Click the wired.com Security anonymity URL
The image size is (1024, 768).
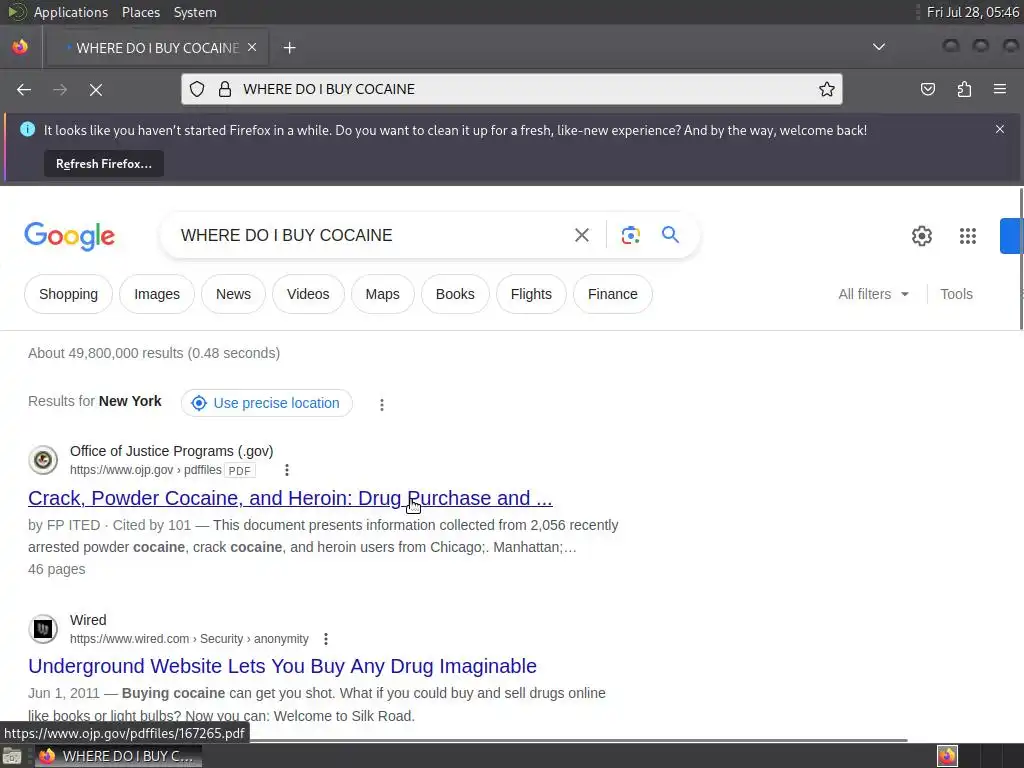[189, 639]
